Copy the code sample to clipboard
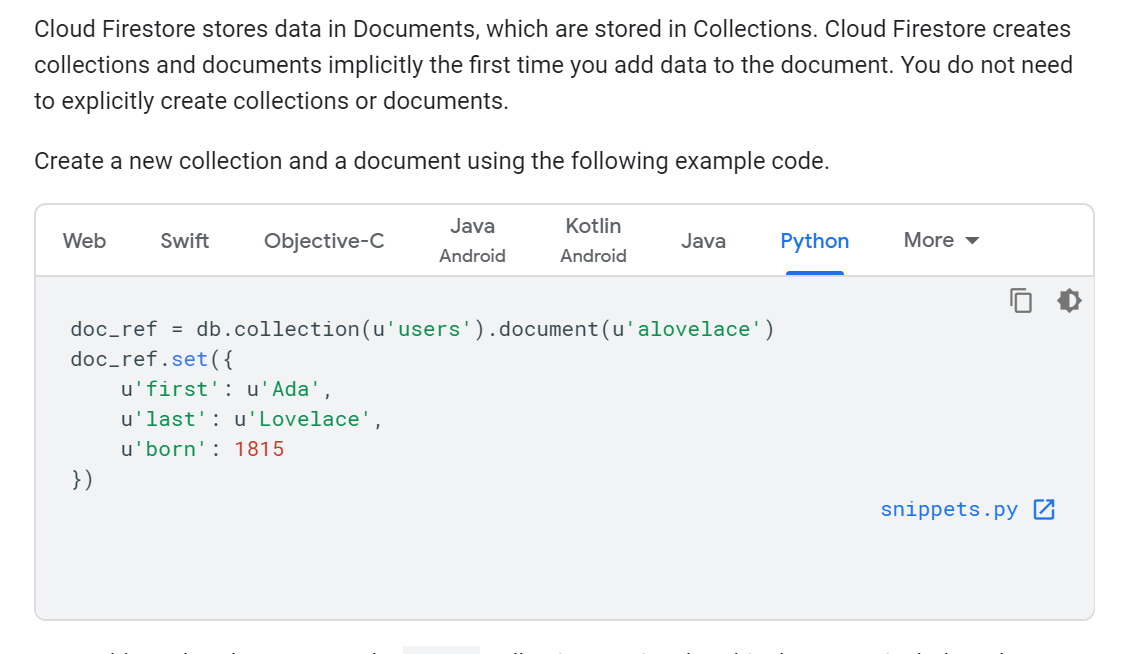This screenshot has height=654, width=1128. 1021,301
